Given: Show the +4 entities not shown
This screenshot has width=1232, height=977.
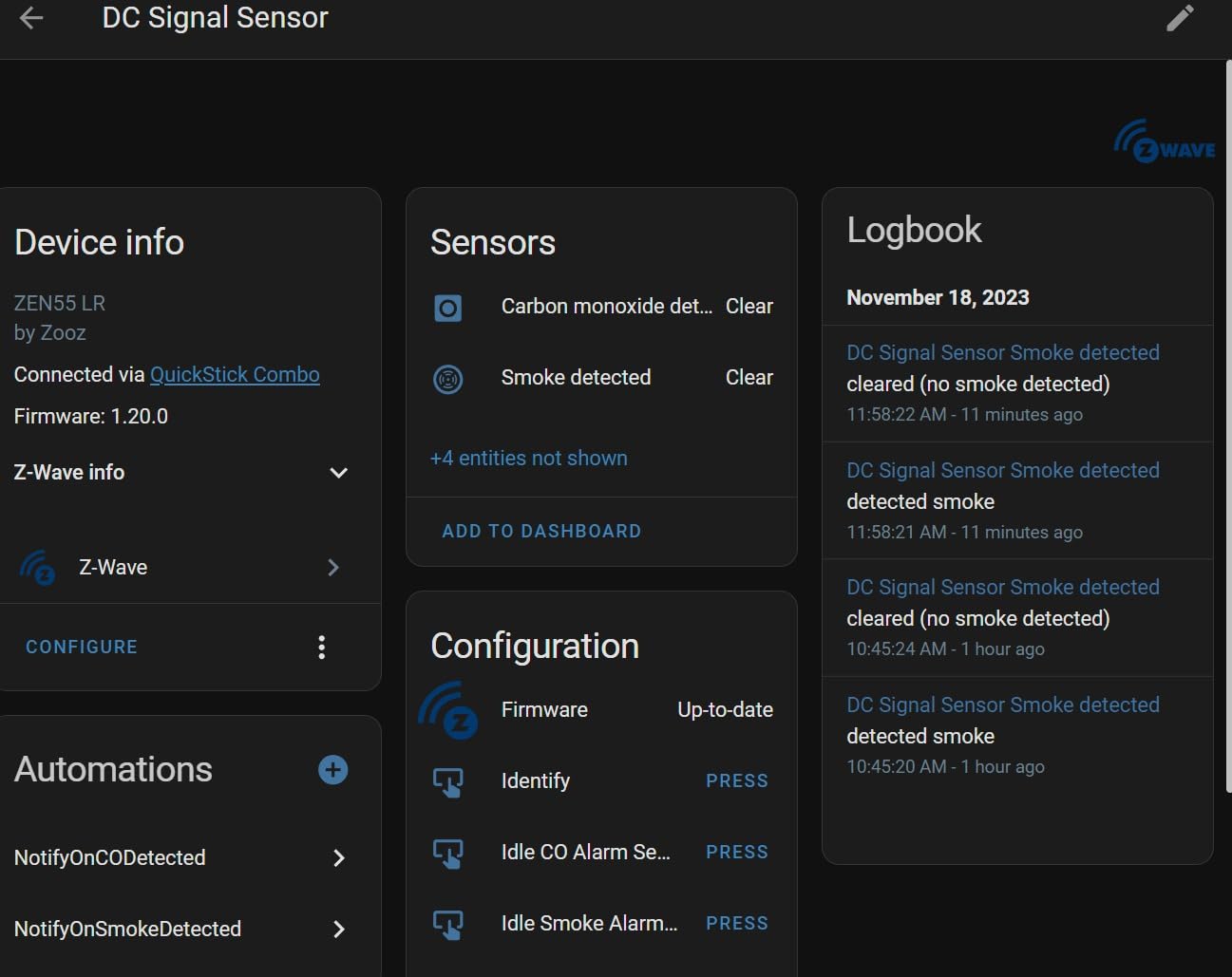Looking at the screenshot, I should [x=529, y=458].
